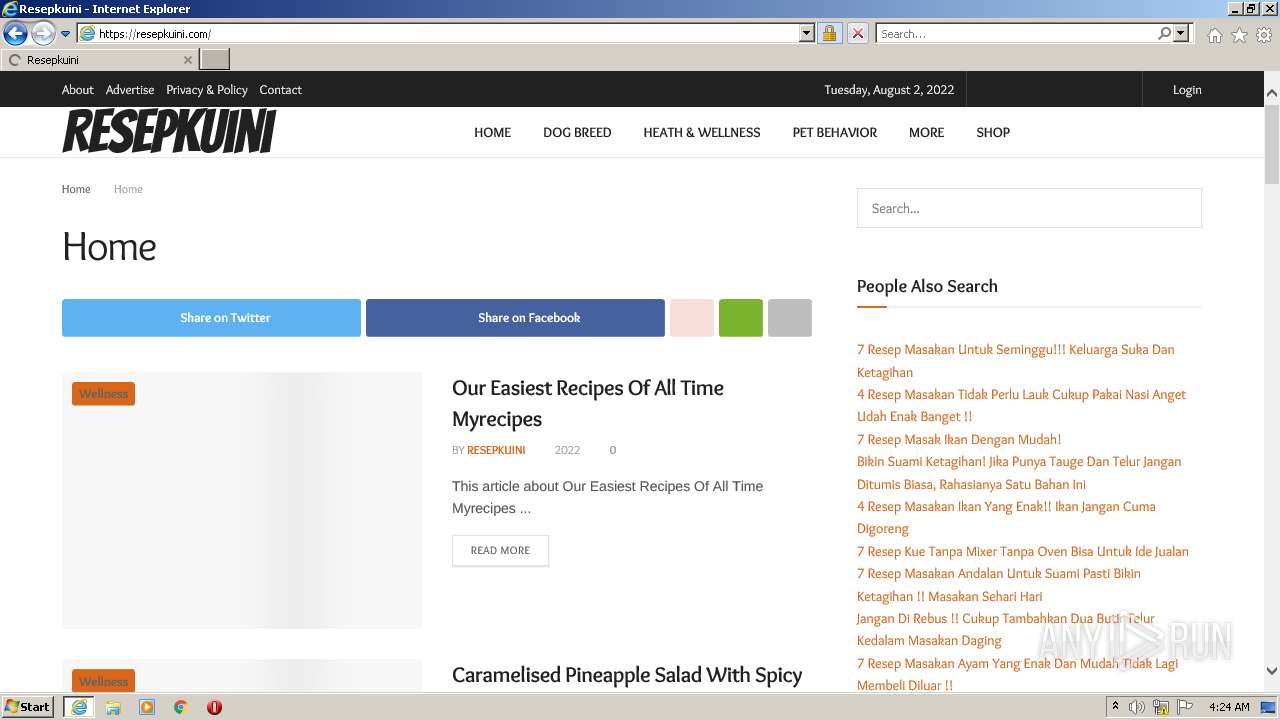Expand the address bar autocomplete dropdown
Screen dimensions: 1280x720
(807, 34)
